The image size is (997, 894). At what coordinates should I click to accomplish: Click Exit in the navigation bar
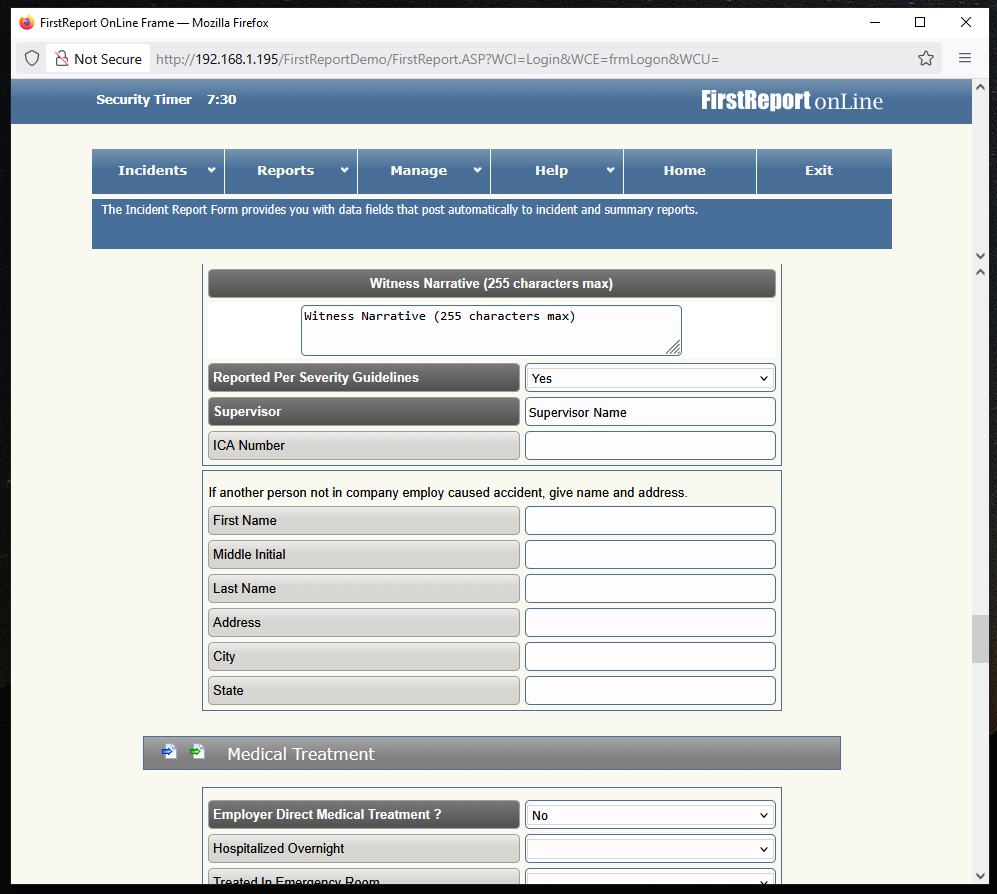(819, 171)
